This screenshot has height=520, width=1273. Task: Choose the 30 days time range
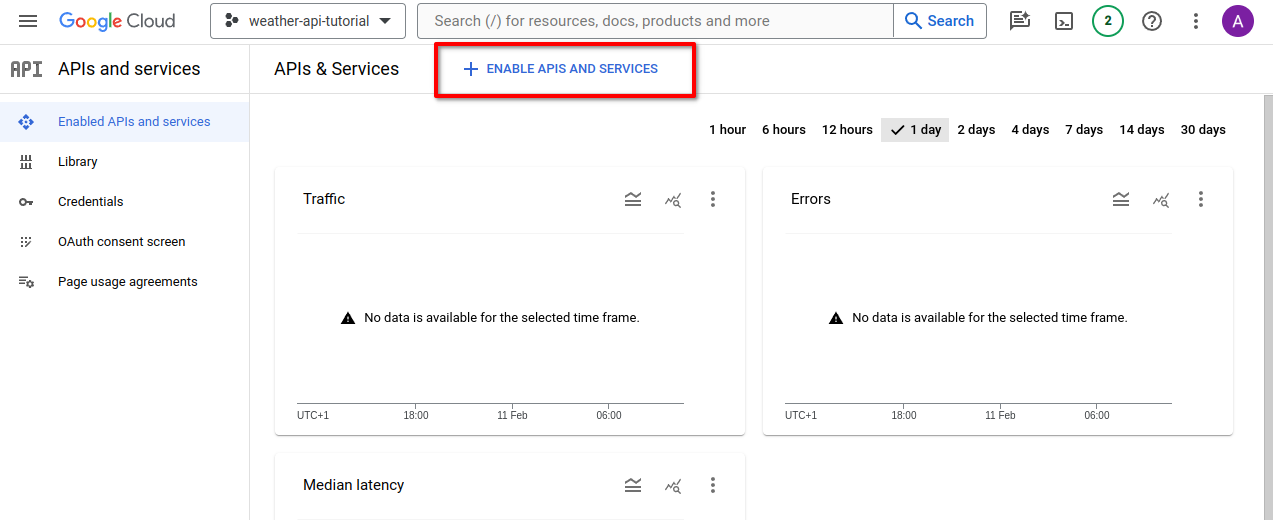coord(1203,130)
